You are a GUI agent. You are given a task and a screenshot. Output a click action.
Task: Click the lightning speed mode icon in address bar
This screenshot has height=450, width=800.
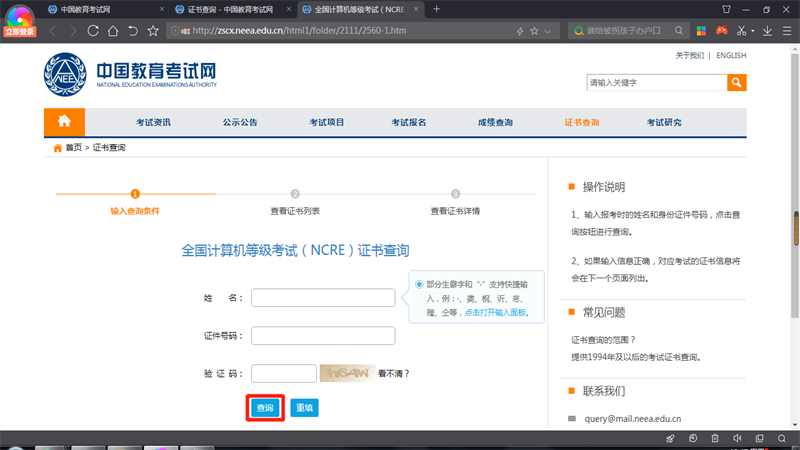[520, 31]
